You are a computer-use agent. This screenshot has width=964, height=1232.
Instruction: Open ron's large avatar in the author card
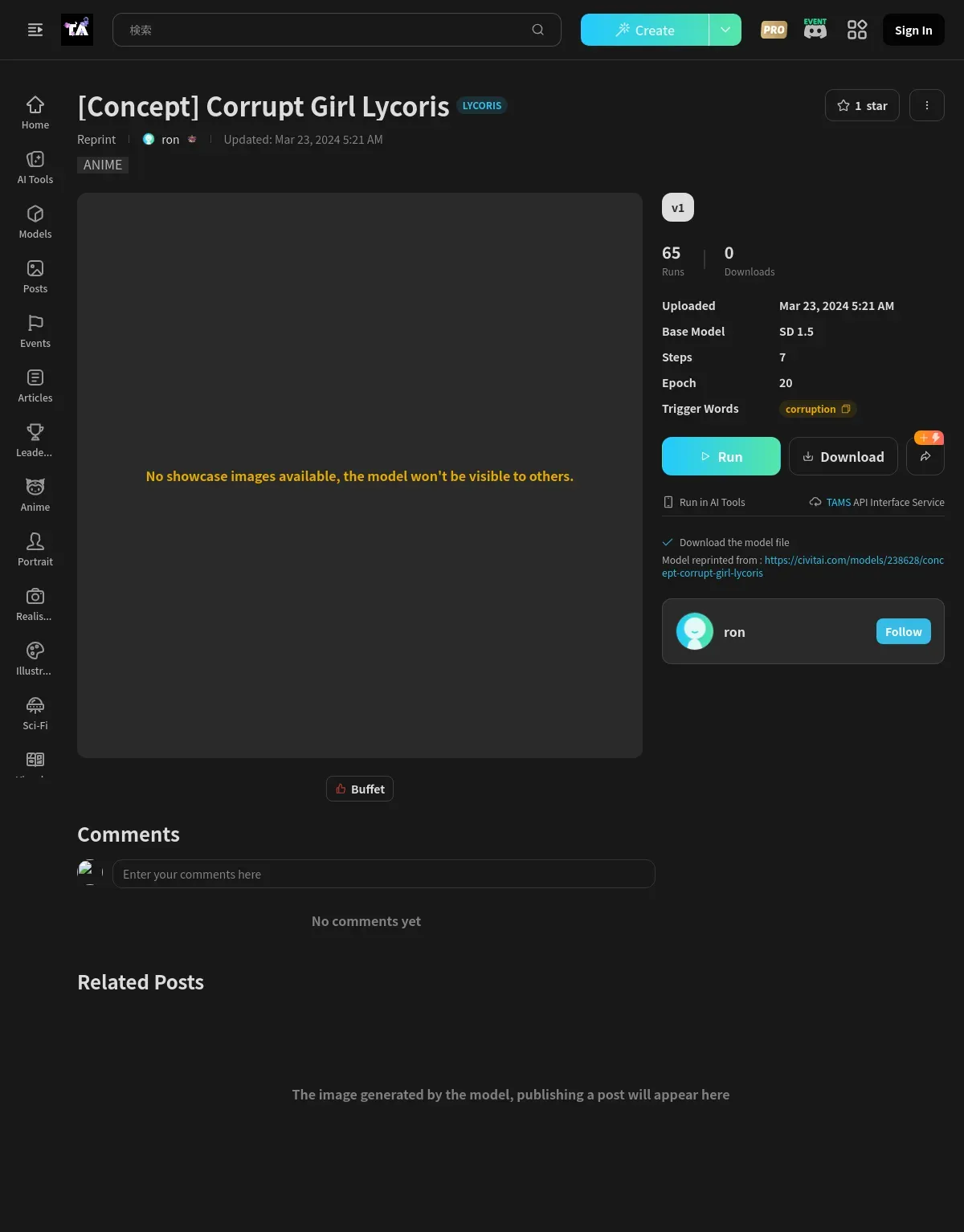695,631
